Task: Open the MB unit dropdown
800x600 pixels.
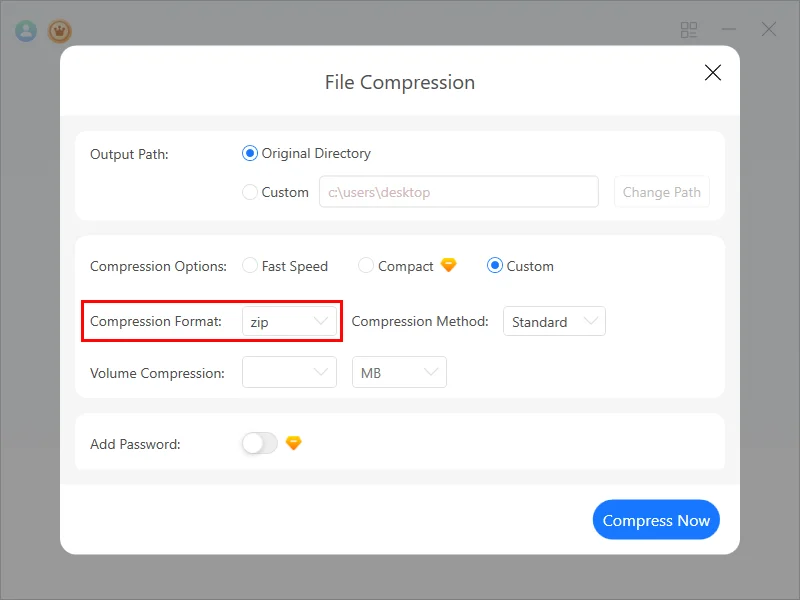Action: point(399,373)
